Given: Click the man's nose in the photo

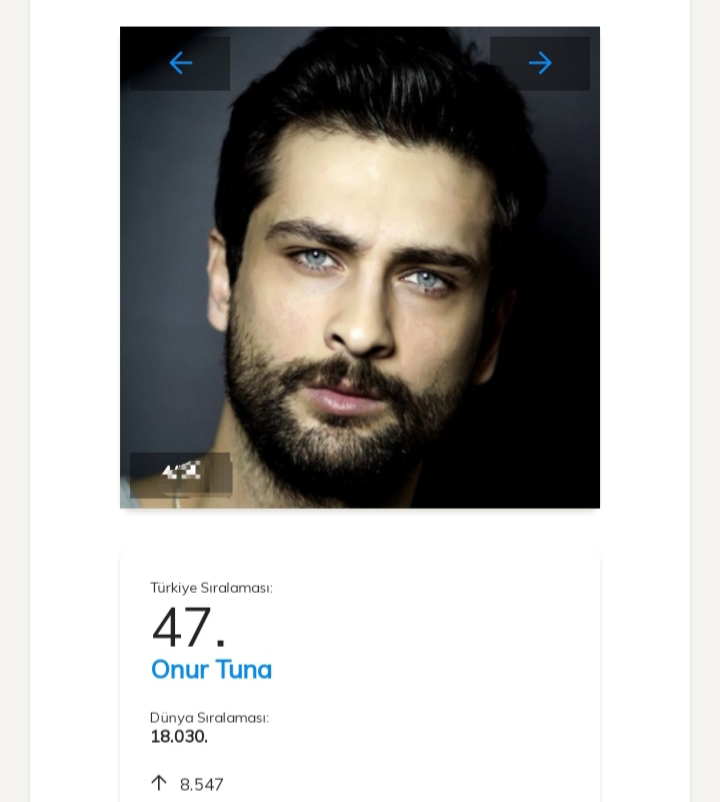Looking at the screenshot, I should point(365,320).
